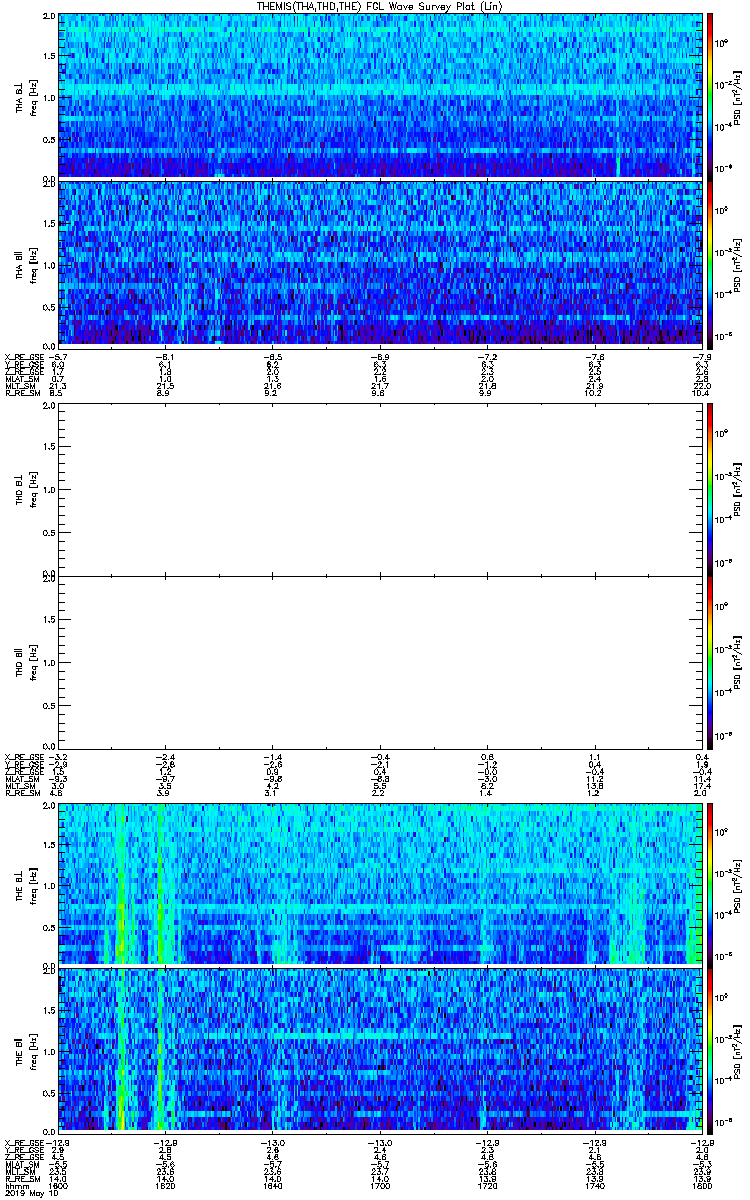This screenshot has height=1200, width=750.
Task: Click the THD B⊥ PSD color bar
Action: point(709,488)
